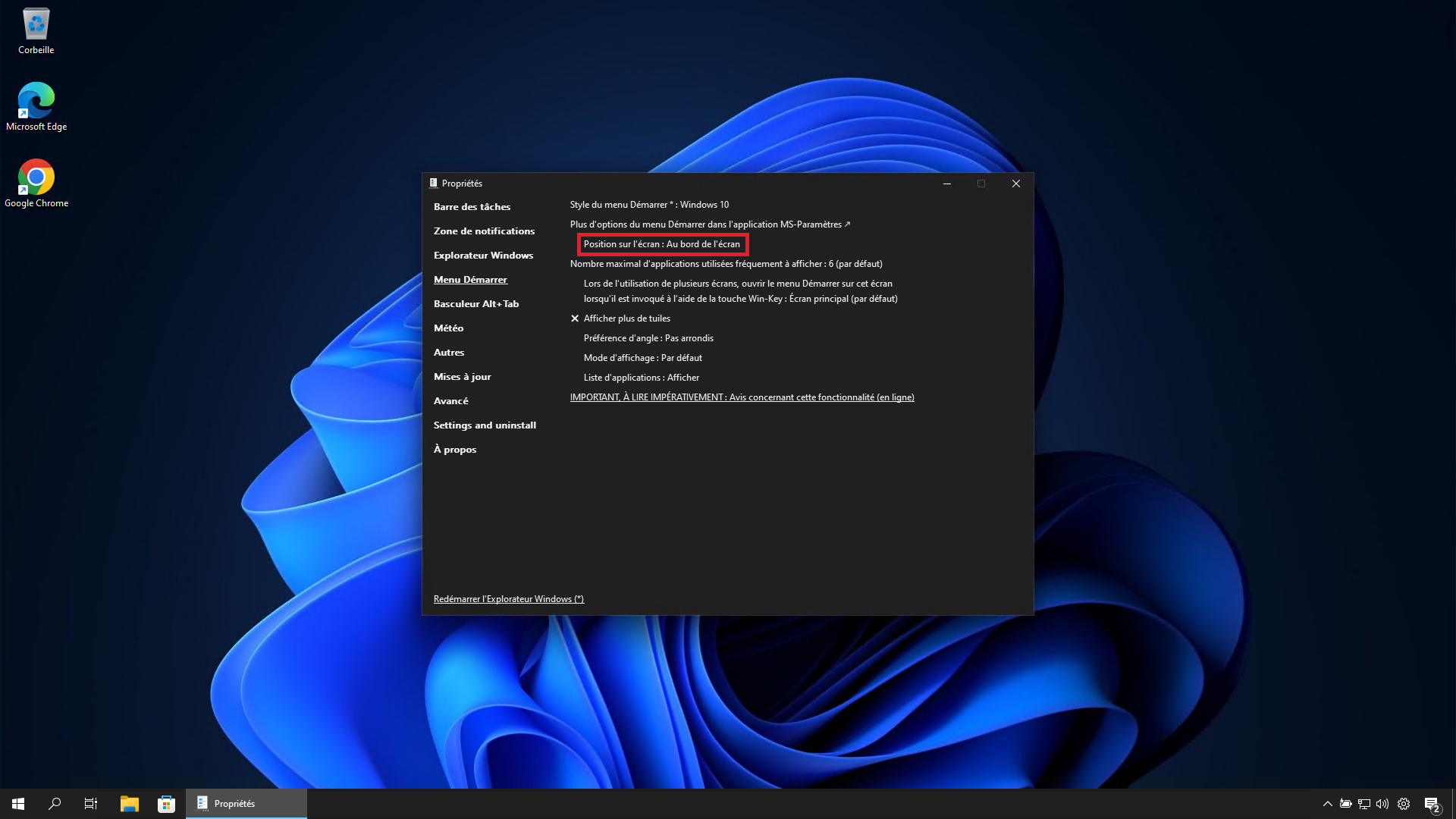The image size is (1456, 819).
Task: Change 'Liste d'applications' setting
Action: click(x=641, y=378)
